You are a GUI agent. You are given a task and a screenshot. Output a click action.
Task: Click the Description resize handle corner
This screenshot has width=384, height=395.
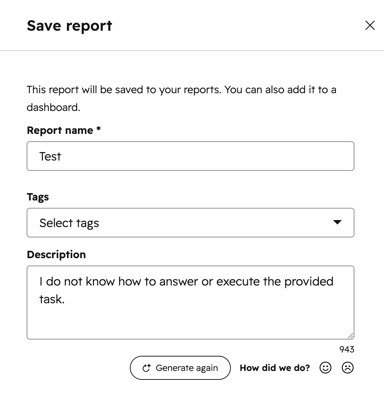point(351,336)
